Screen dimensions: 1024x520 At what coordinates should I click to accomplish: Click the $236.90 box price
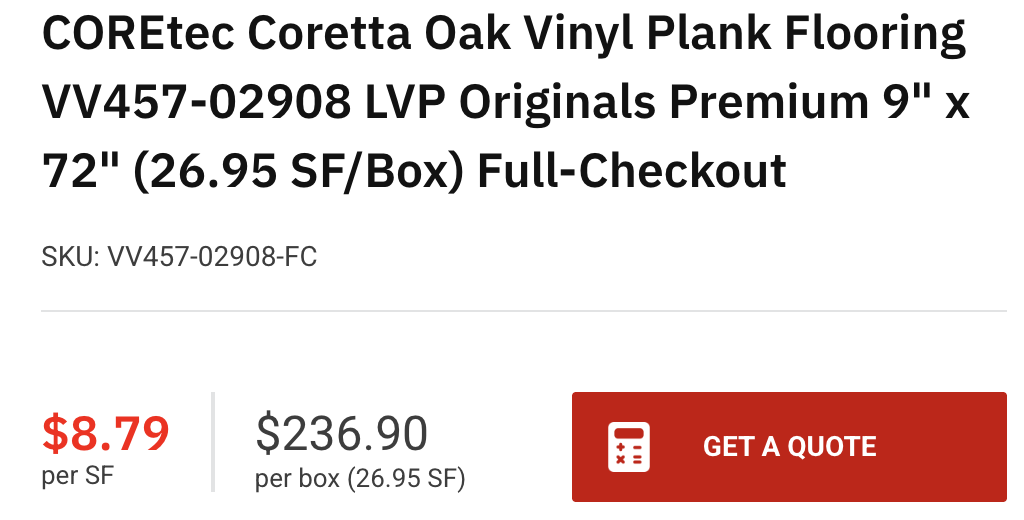pos(341,433)
